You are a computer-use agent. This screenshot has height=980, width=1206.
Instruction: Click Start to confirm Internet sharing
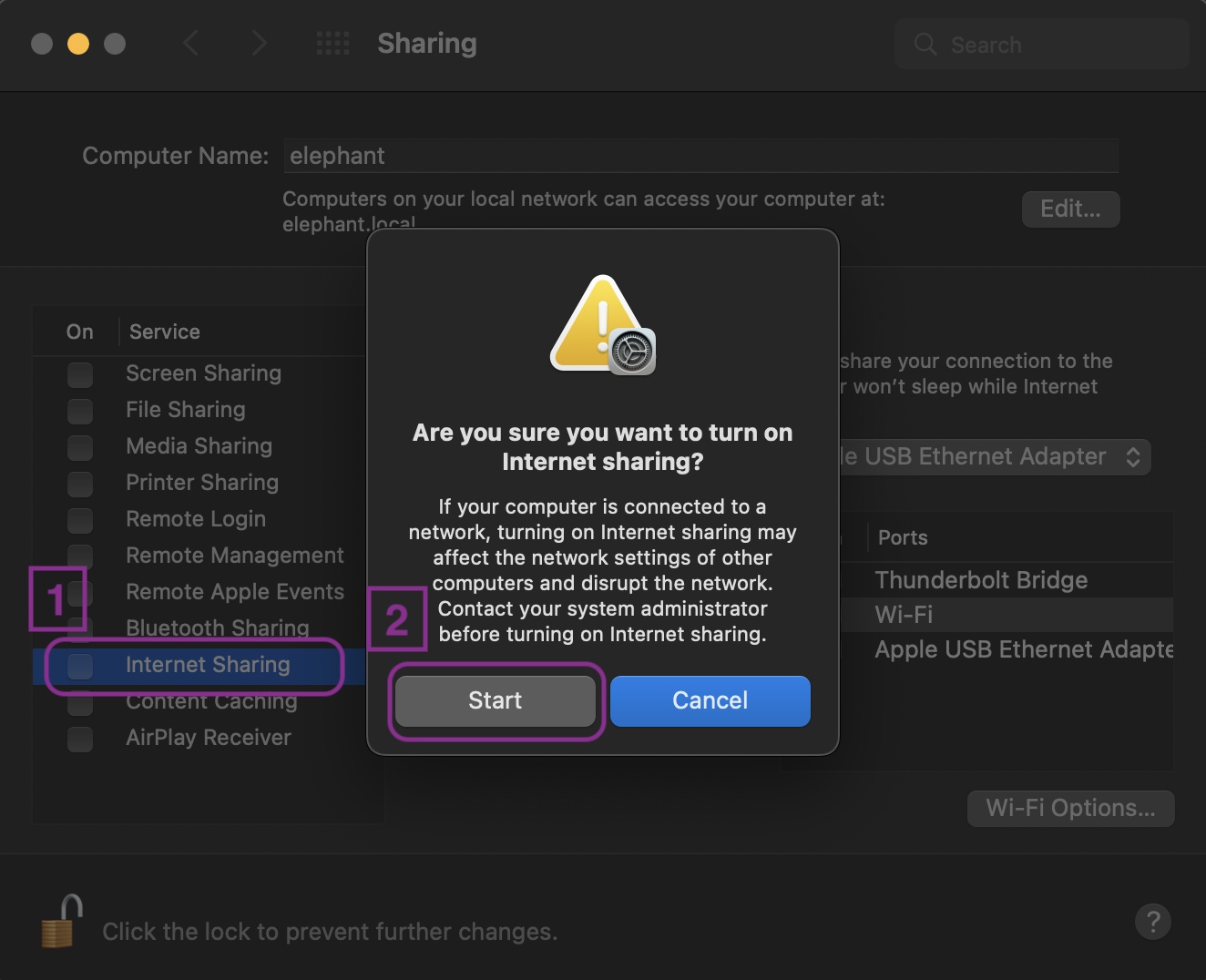point(496,700)
